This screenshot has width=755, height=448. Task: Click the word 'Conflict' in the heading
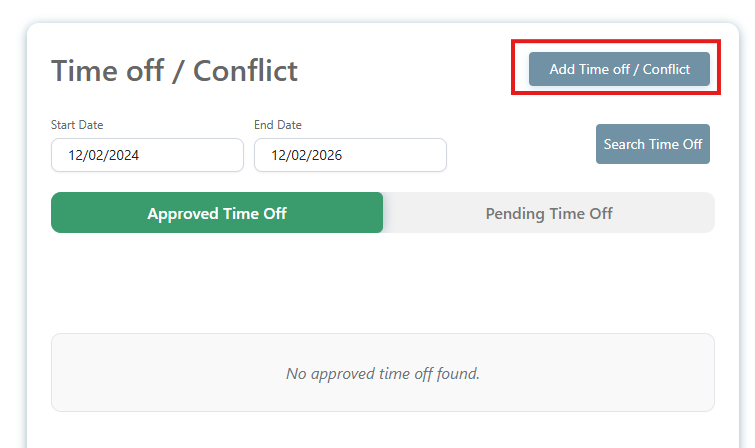point(245,71)
